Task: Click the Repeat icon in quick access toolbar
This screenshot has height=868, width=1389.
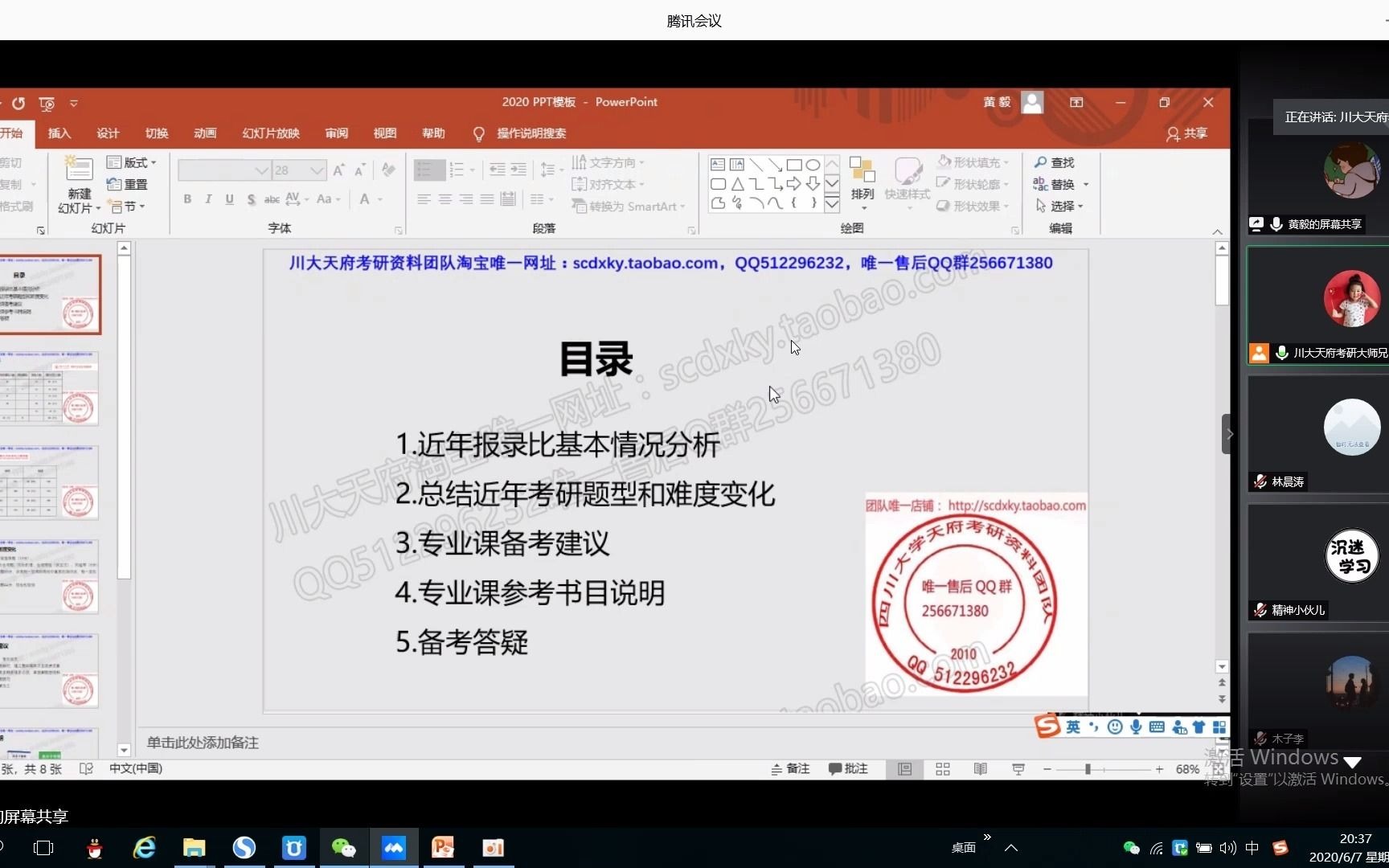Action: point(18,104)
